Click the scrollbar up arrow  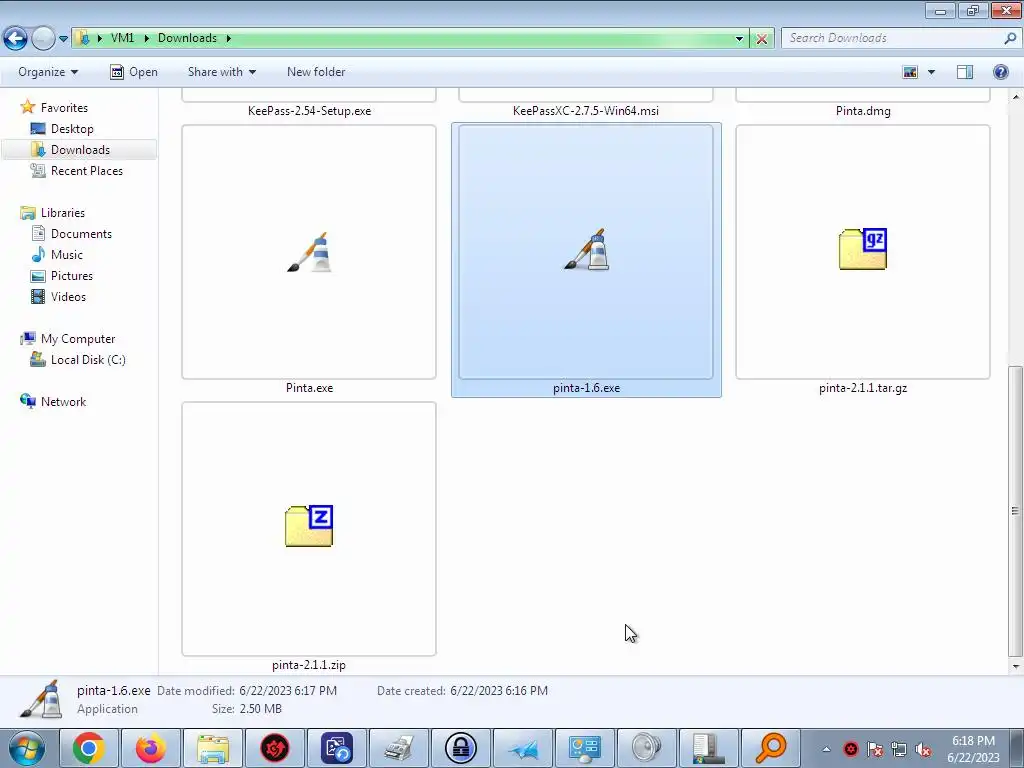(1015, 97)
